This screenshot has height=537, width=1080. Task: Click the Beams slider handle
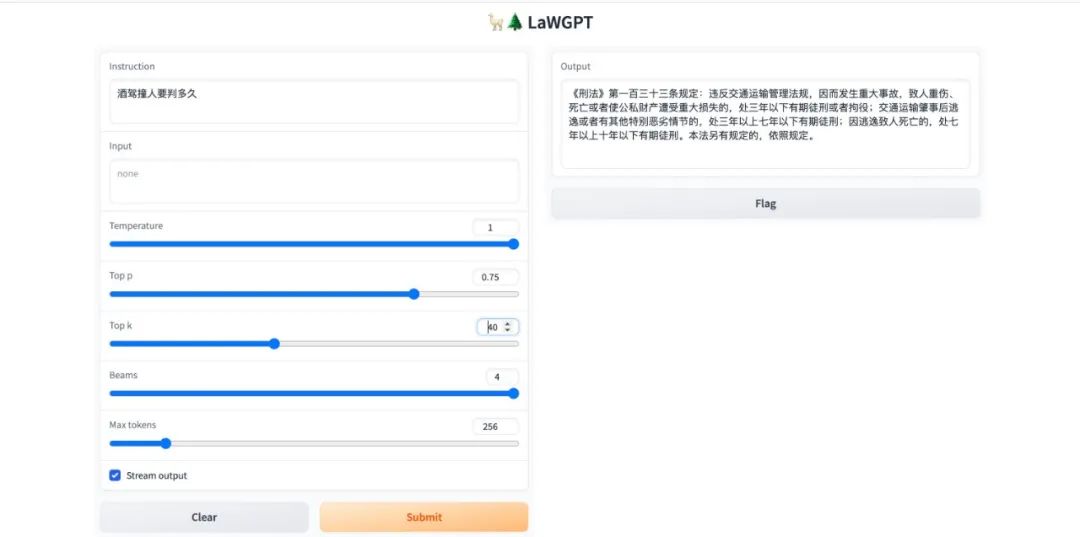(513, 394)
